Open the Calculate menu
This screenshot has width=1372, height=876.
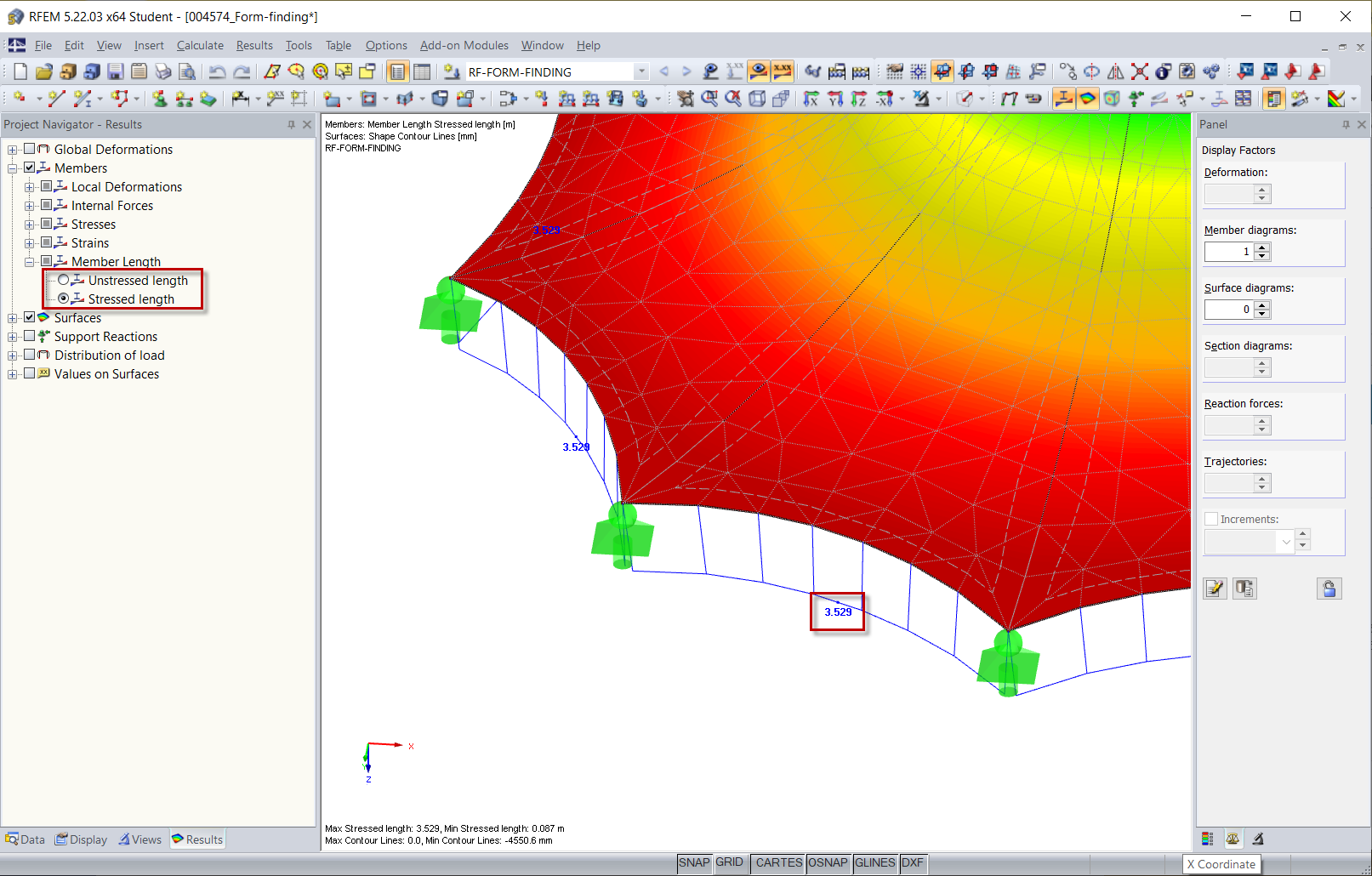pos(200,45)
